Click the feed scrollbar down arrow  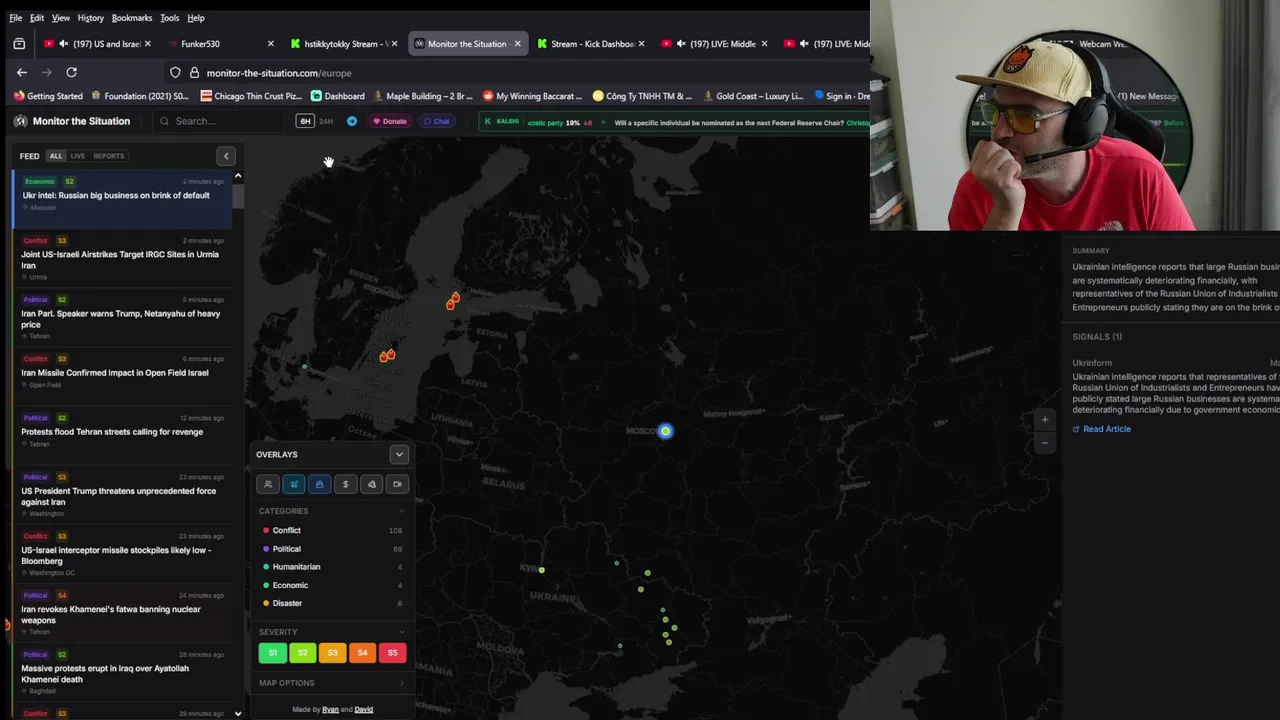[x=238, y=714]
